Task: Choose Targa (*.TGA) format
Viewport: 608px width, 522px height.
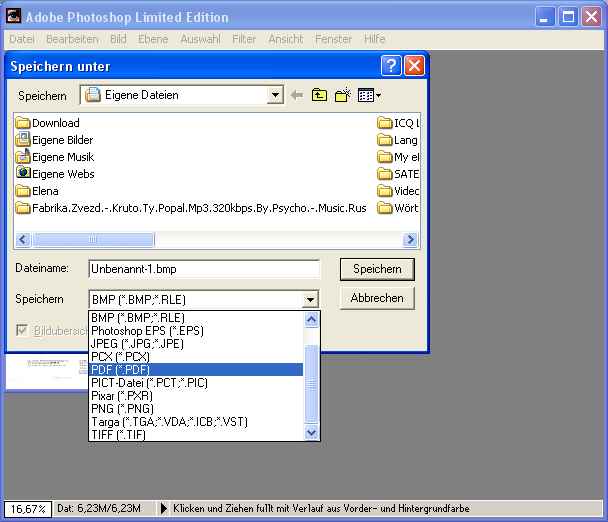Action: coord(195,422)
